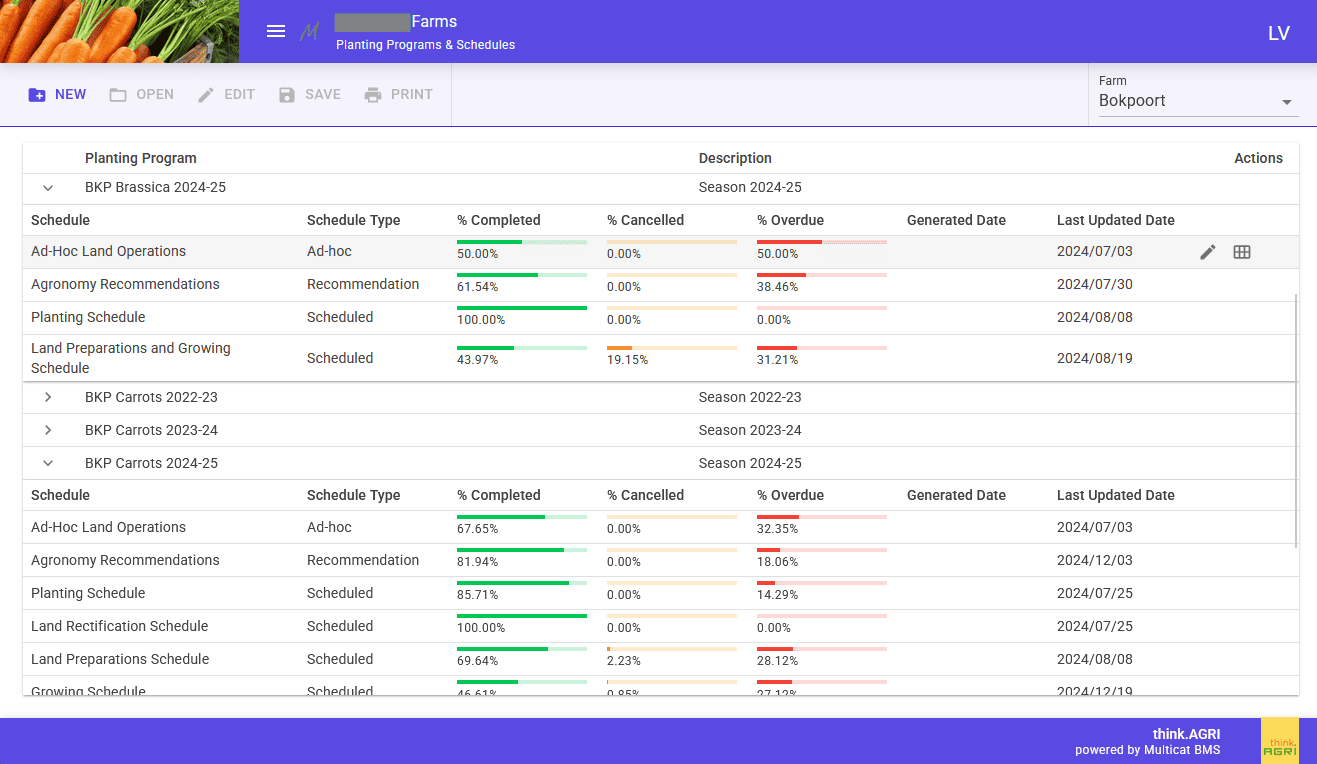Click grid view icon for Ad-Hoc Land Operations
The image size is (1317, 764).
pos(1242,252)
